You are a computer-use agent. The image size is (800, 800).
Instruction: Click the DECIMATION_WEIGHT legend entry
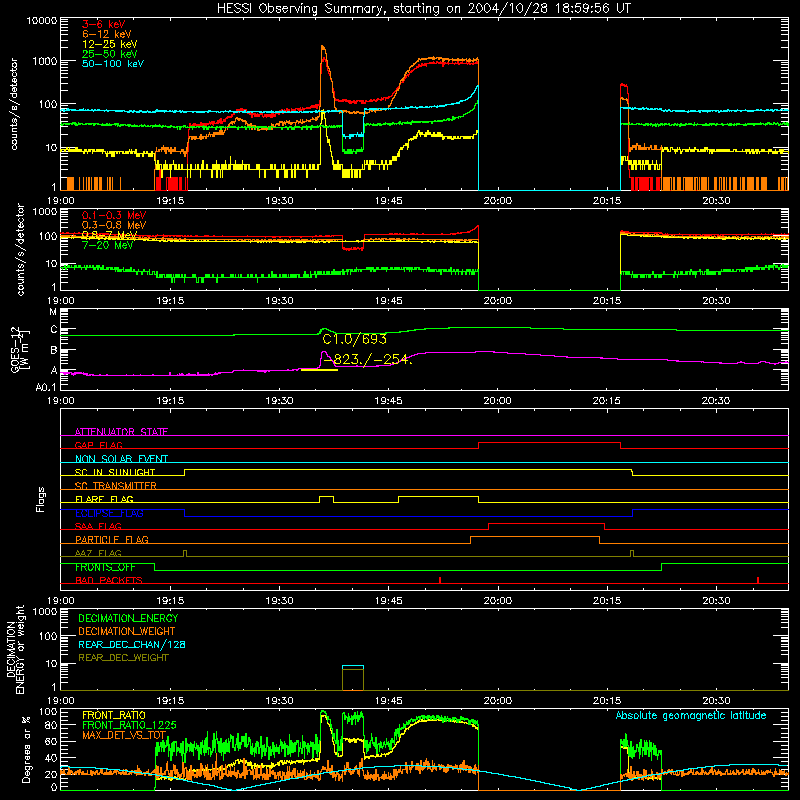[x=127, y=631]
